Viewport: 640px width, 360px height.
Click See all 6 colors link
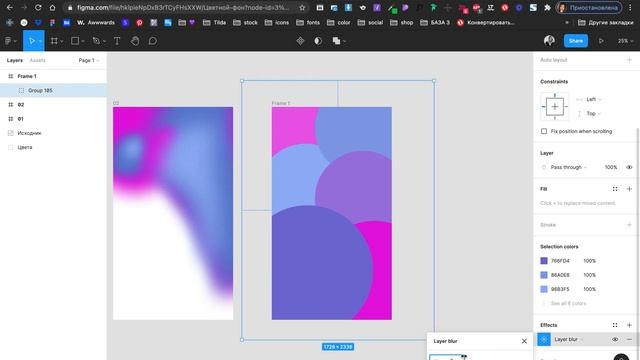[x=568, y=304]
